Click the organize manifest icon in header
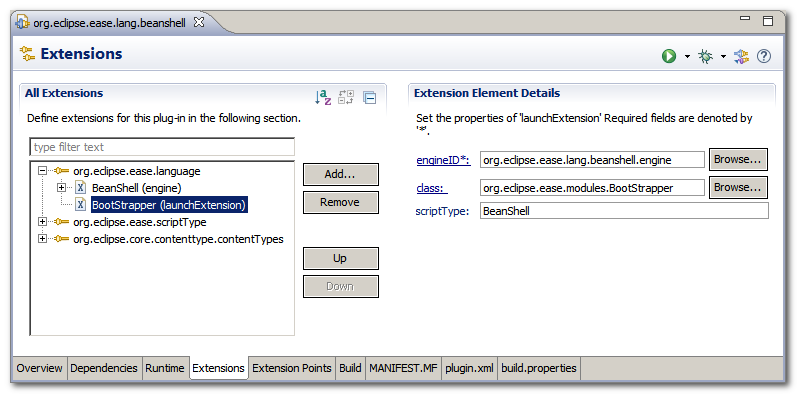797x394 pixels. (x=742, y=56)
